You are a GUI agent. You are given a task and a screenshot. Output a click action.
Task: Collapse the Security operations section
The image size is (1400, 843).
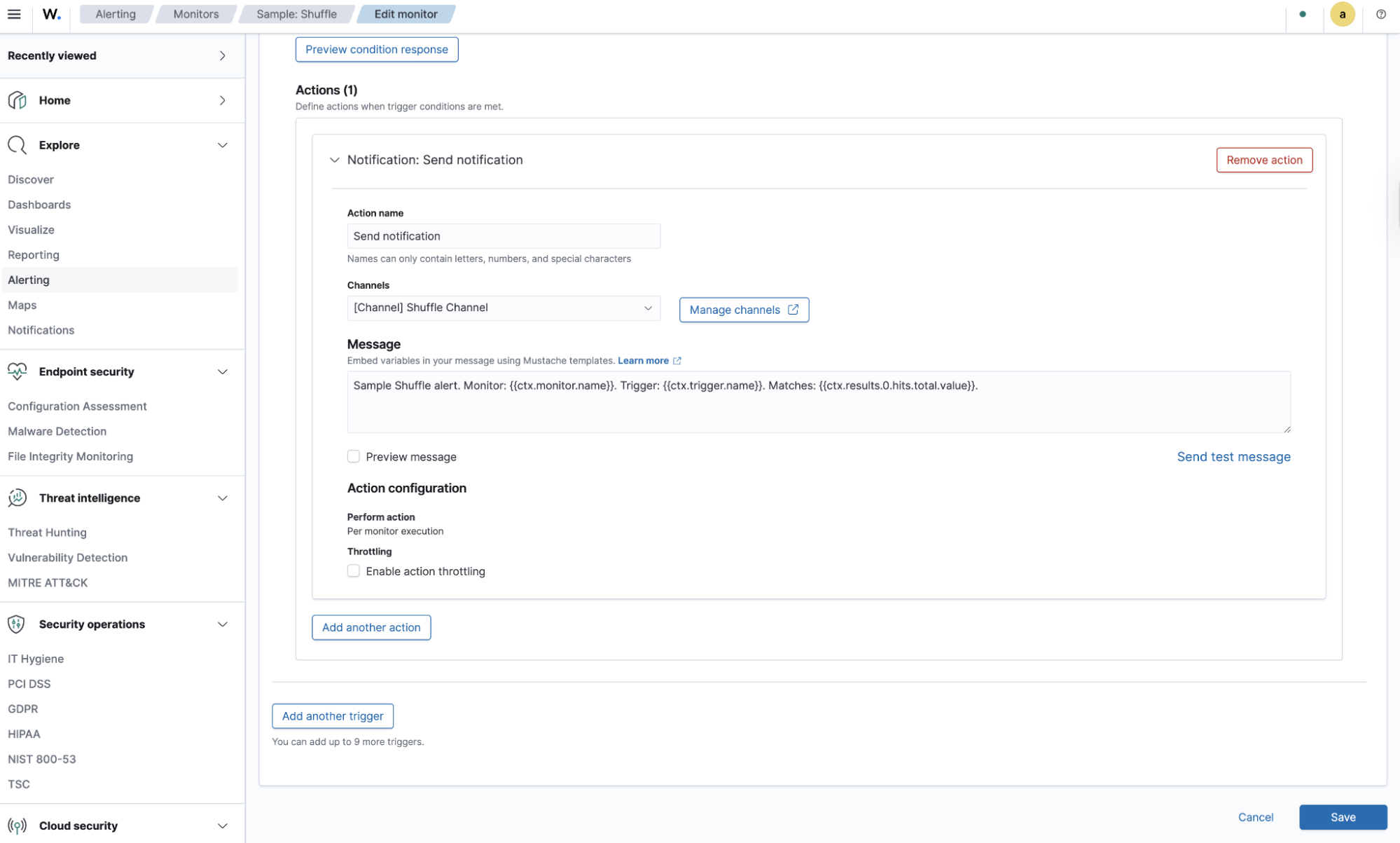223,624
